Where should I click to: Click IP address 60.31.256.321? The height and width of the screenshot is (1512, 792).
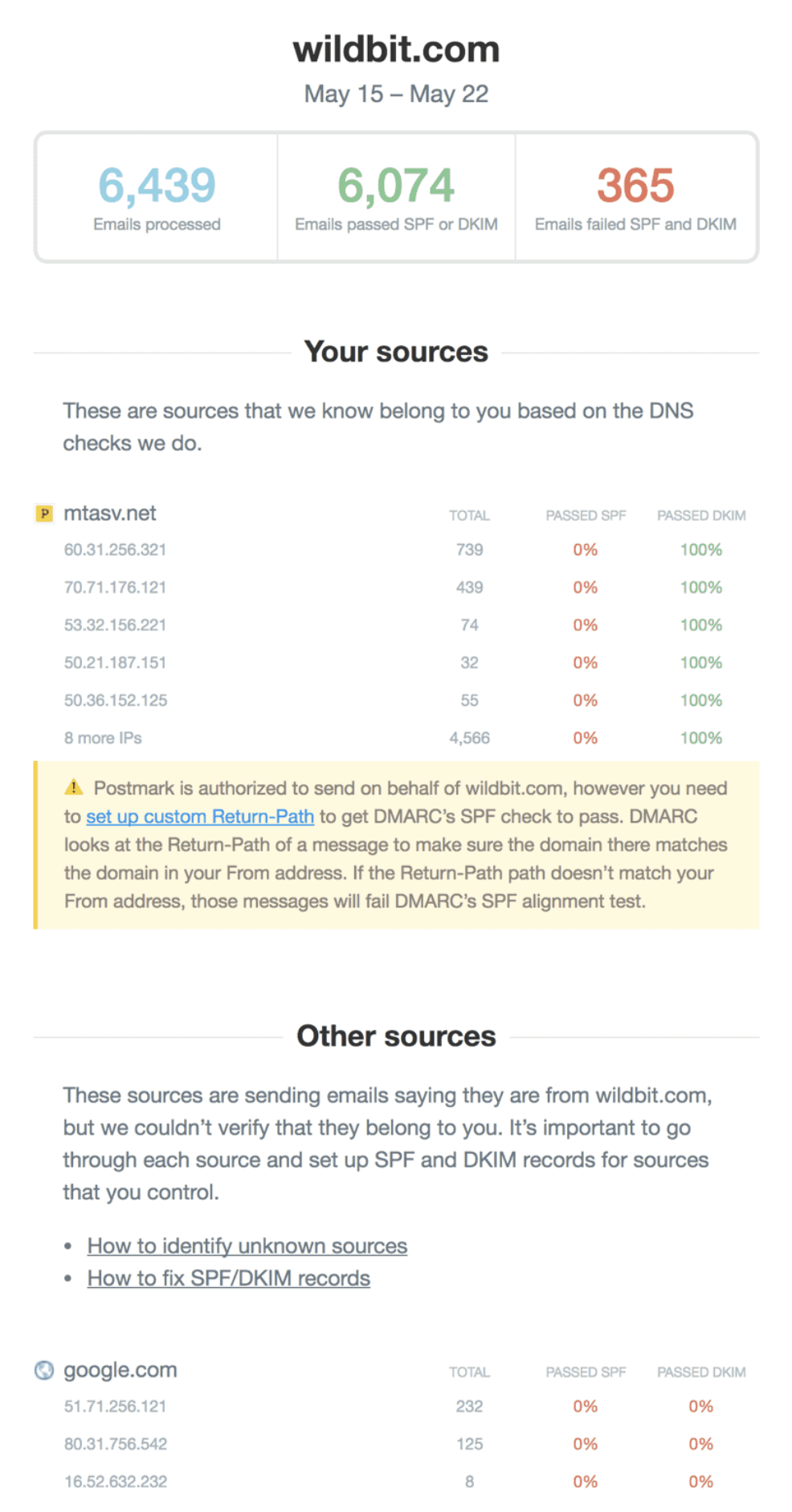(x=115, y=550)
